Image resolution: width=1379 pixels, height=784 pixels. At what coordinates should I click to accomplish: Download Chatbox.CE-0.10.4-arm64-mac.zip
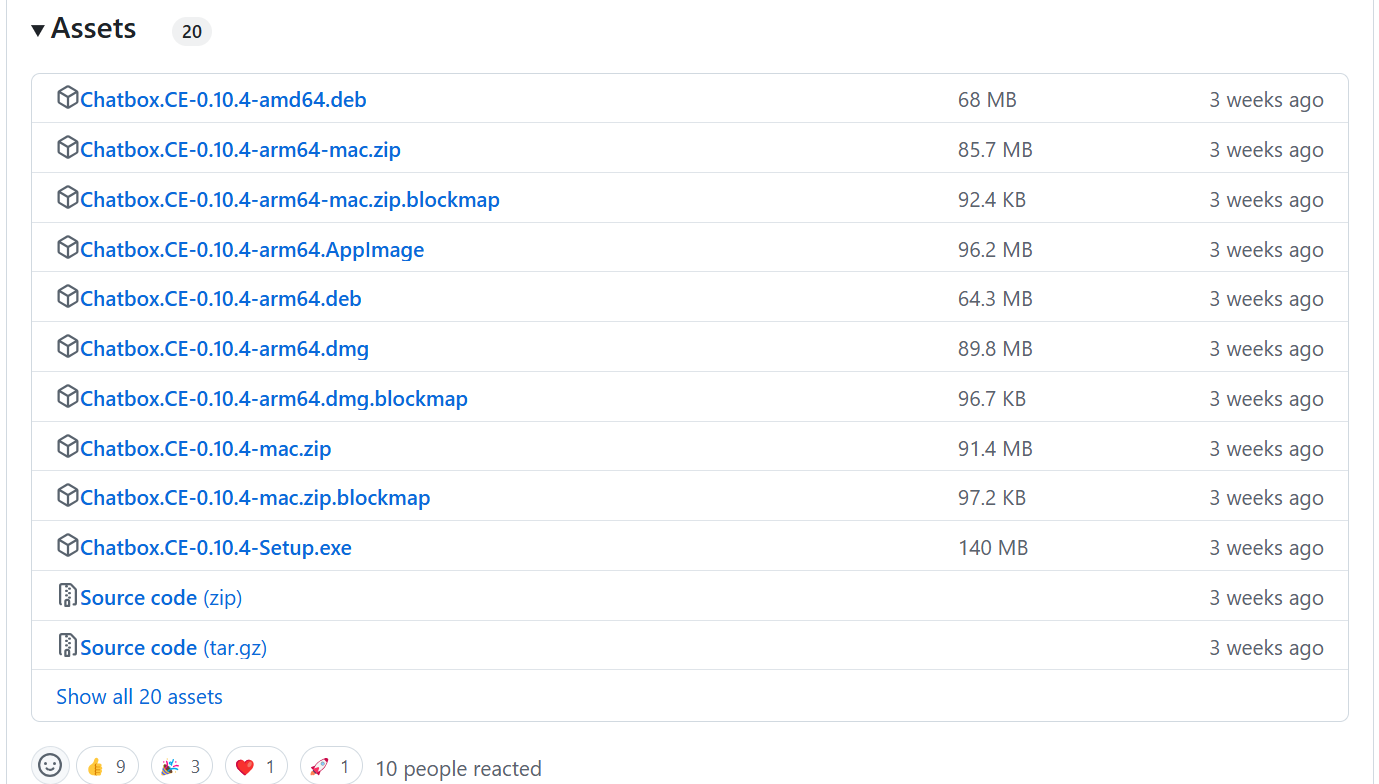tap(240, 150)
